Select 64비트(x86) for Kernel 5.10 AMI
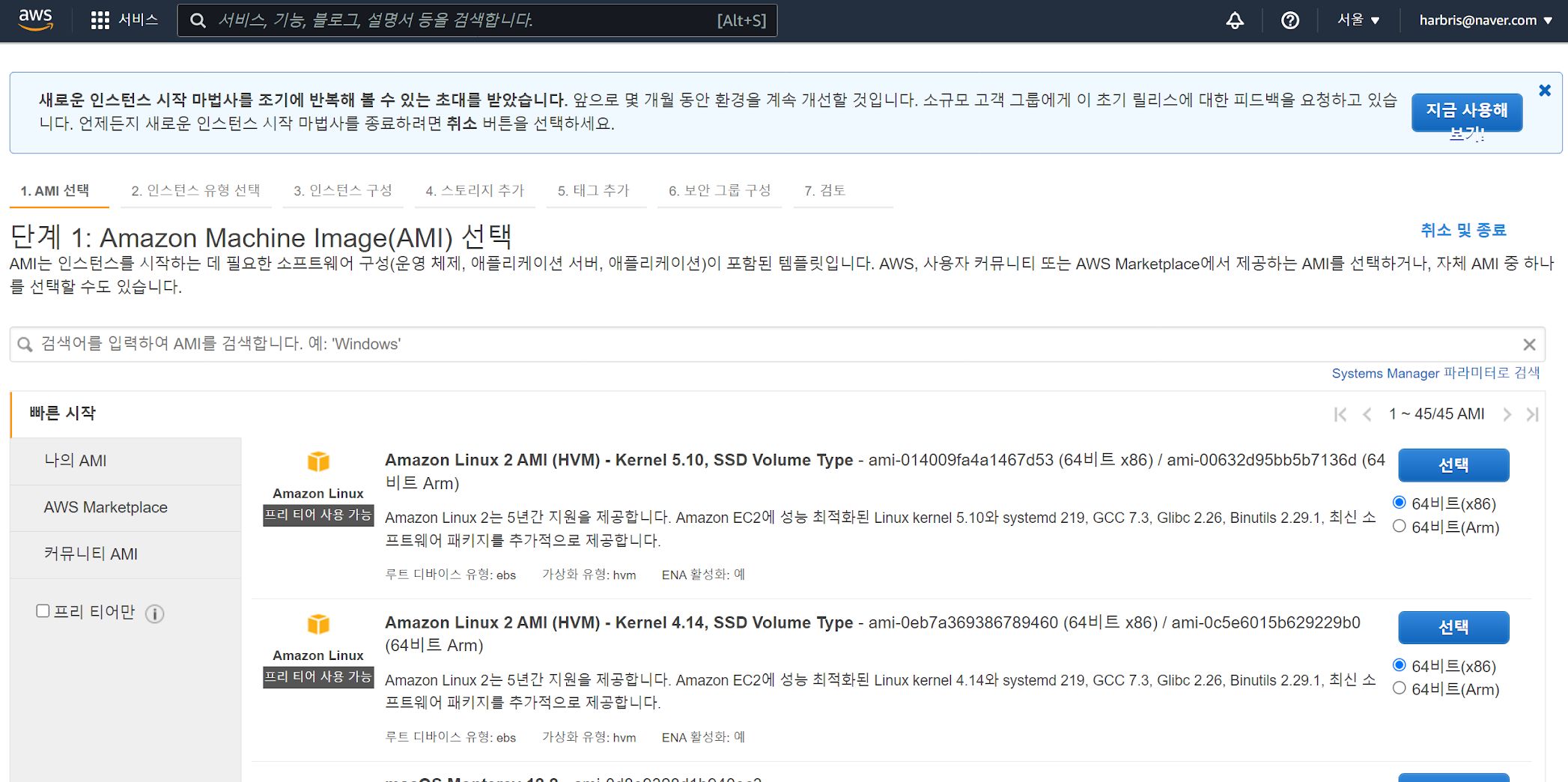 (x=1399, y=503)
